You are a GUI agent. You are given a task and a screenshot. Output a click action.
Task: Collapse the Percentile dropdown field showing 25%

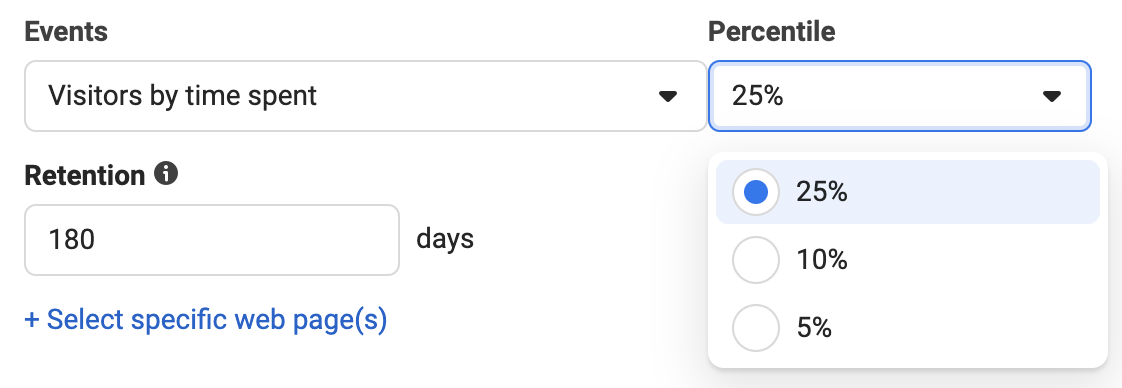[x=900, y=96]
